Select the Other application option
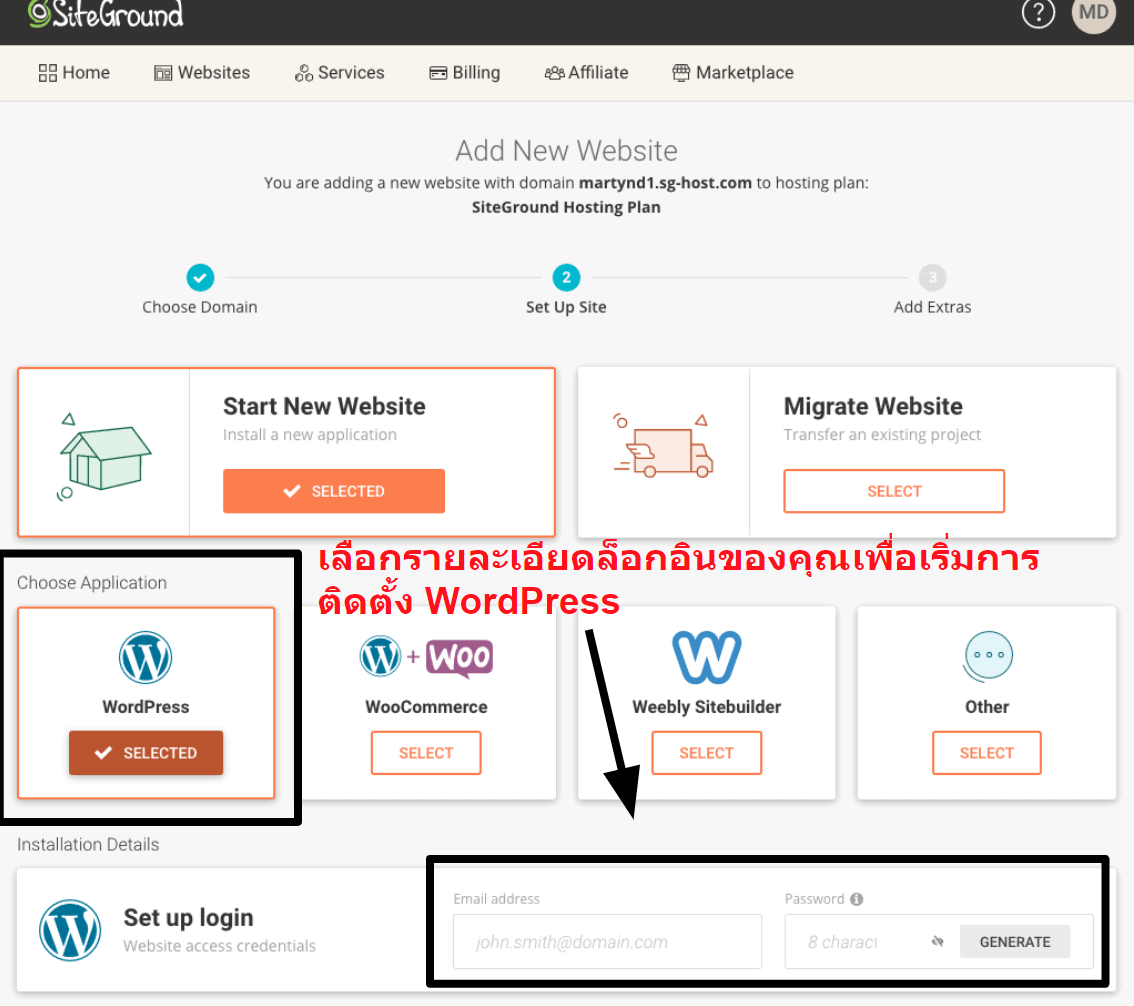The image size is (1134, 1006). (x=986, y=753)
